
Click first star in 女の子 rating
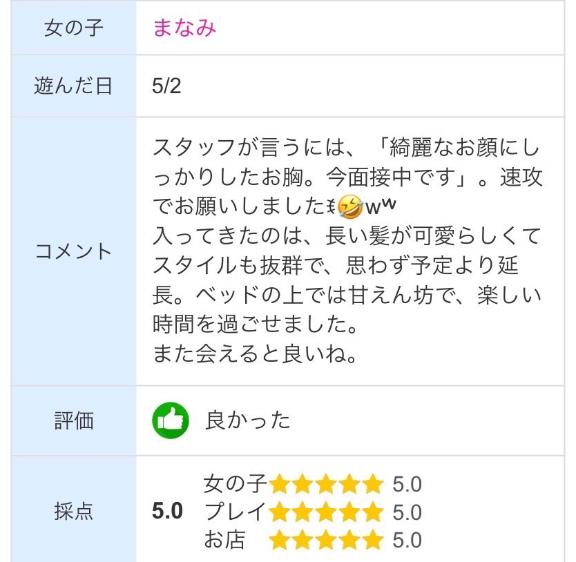point(280,484)
